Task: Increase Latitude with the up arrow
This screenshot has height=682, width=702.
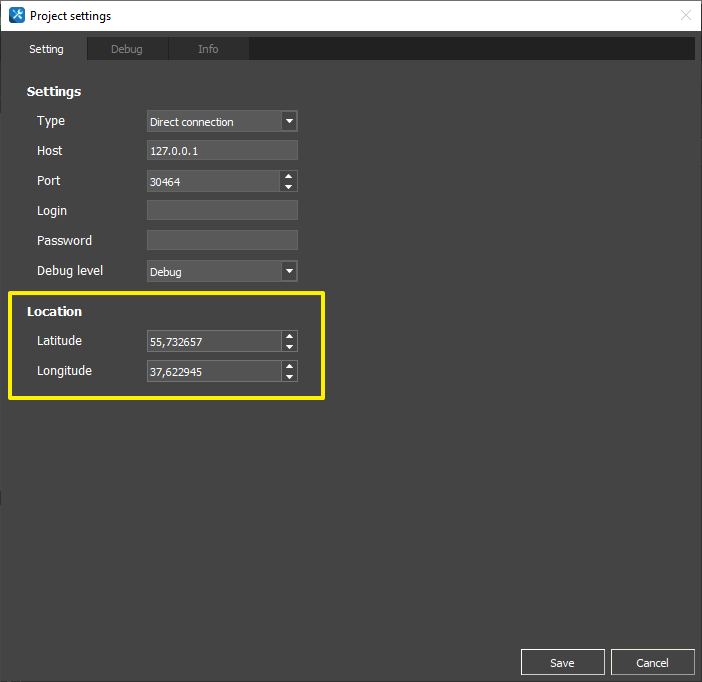Action: click(290, 336)
